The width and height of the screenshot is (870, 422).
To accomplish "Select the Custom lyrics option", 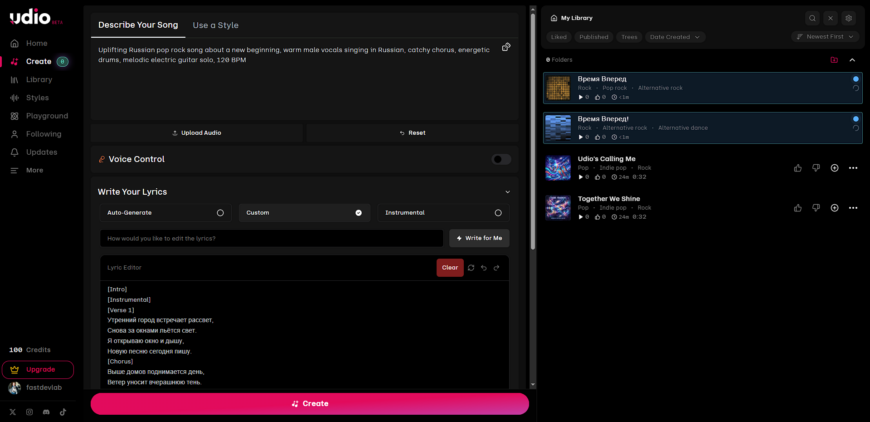I will (x=305, y=212).
